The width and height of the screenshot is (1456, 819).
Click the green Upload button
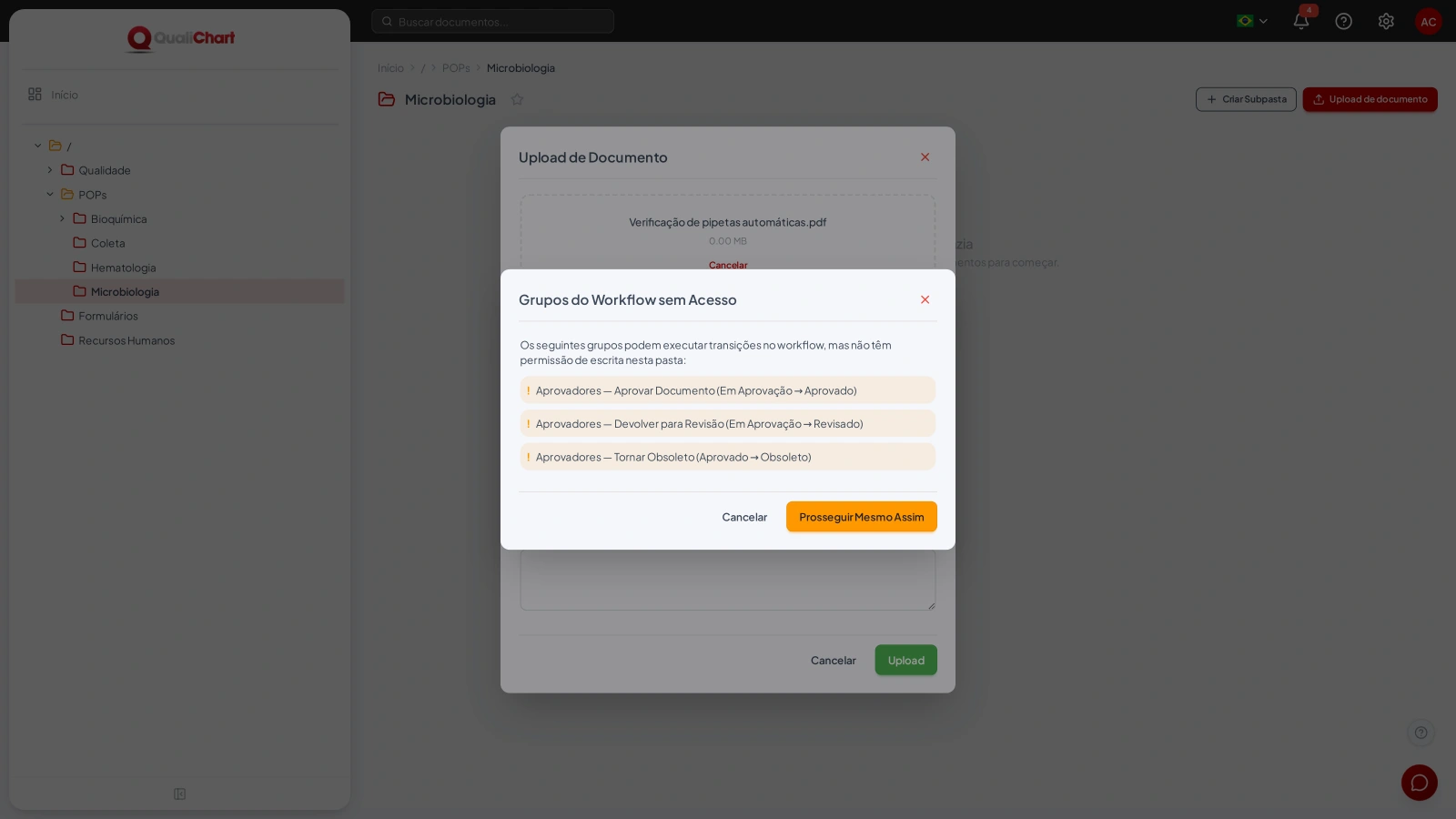tap(905, 661)
